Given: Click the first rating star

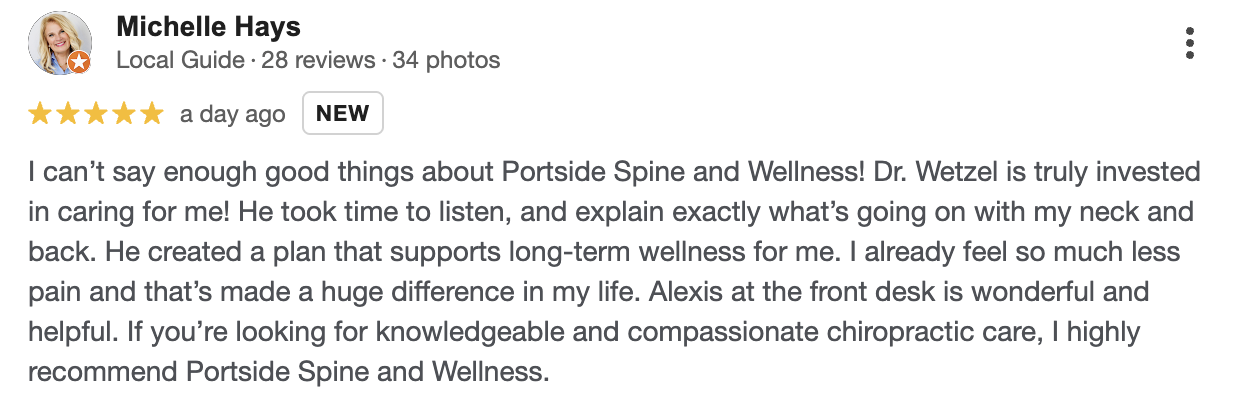Looking at the screenshot, I should click(x=40, y=114).
